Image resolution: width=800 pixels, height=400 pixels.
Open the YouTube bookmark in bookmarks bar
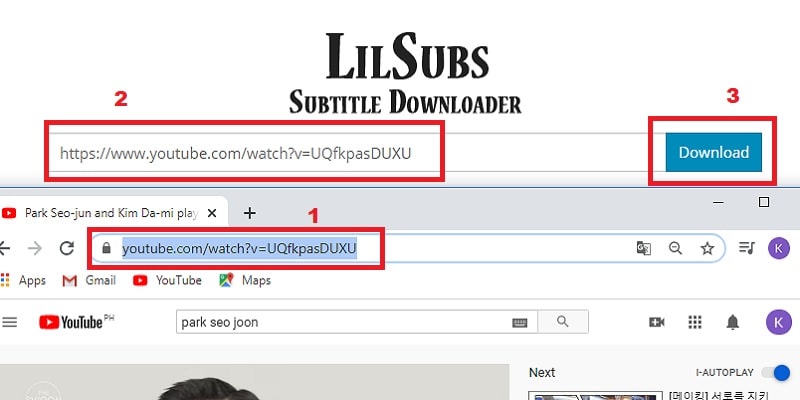point(167,280)
